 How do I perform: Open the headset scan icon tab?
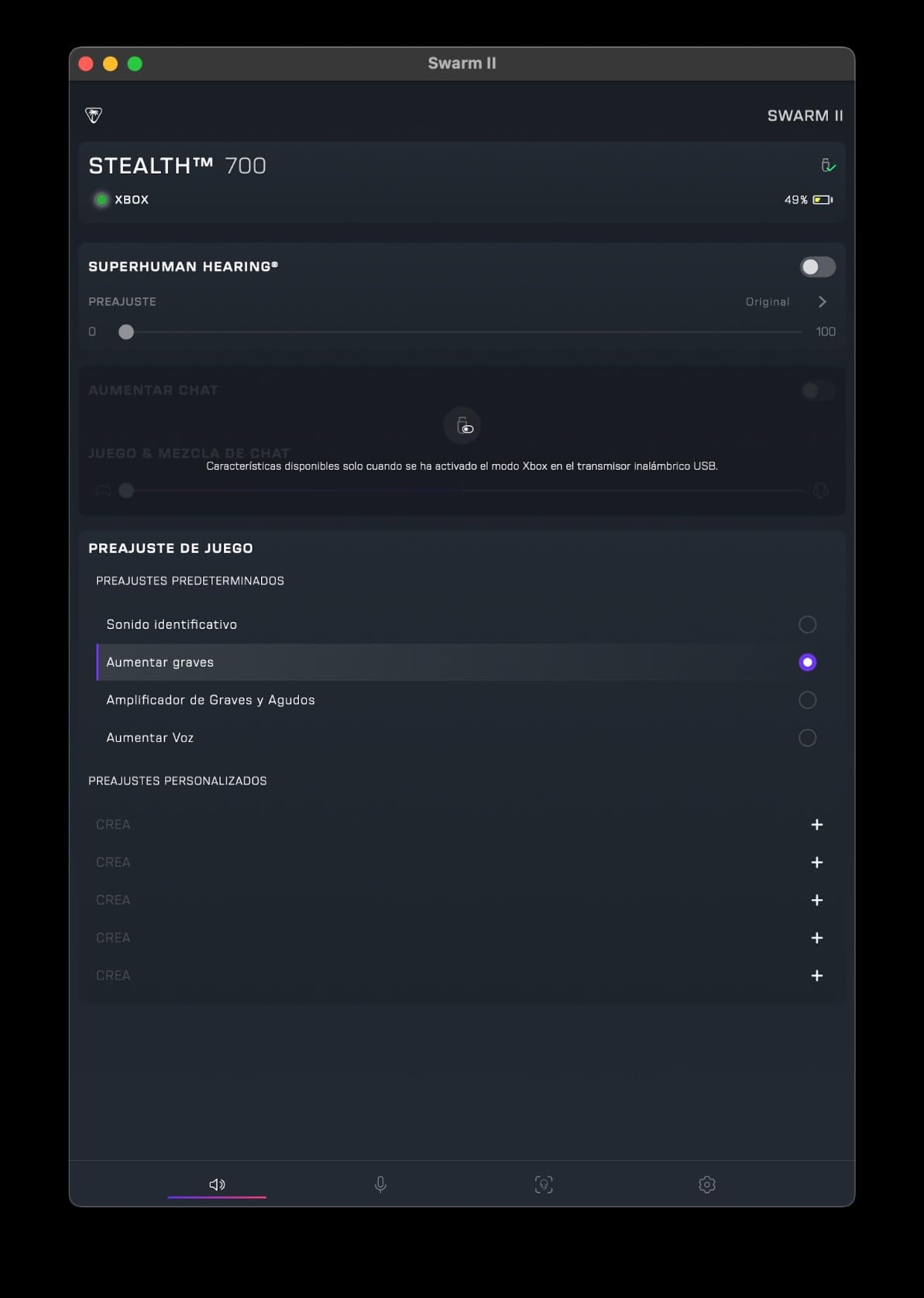[x=544, y=1184]
